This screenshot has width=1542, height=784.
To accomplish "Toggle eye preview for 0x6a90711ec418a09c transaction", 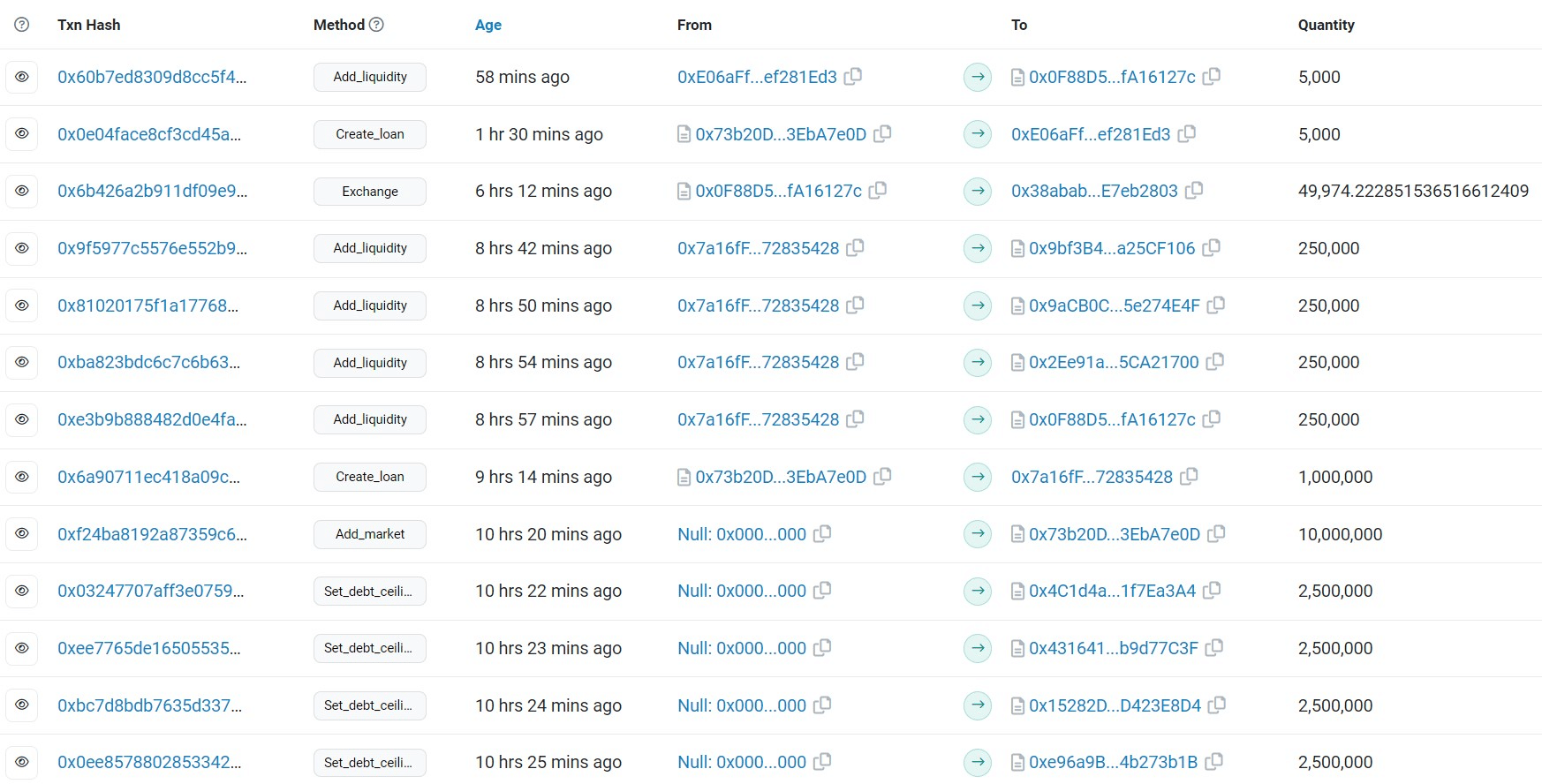I will click(22, 477).
